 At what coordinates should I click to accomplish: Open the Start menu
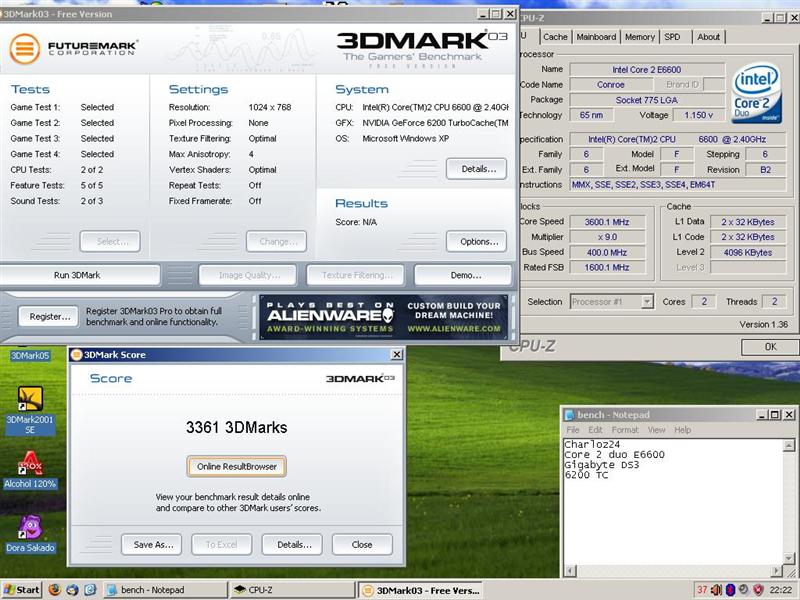pyautogui.click(x=21, y=590)
